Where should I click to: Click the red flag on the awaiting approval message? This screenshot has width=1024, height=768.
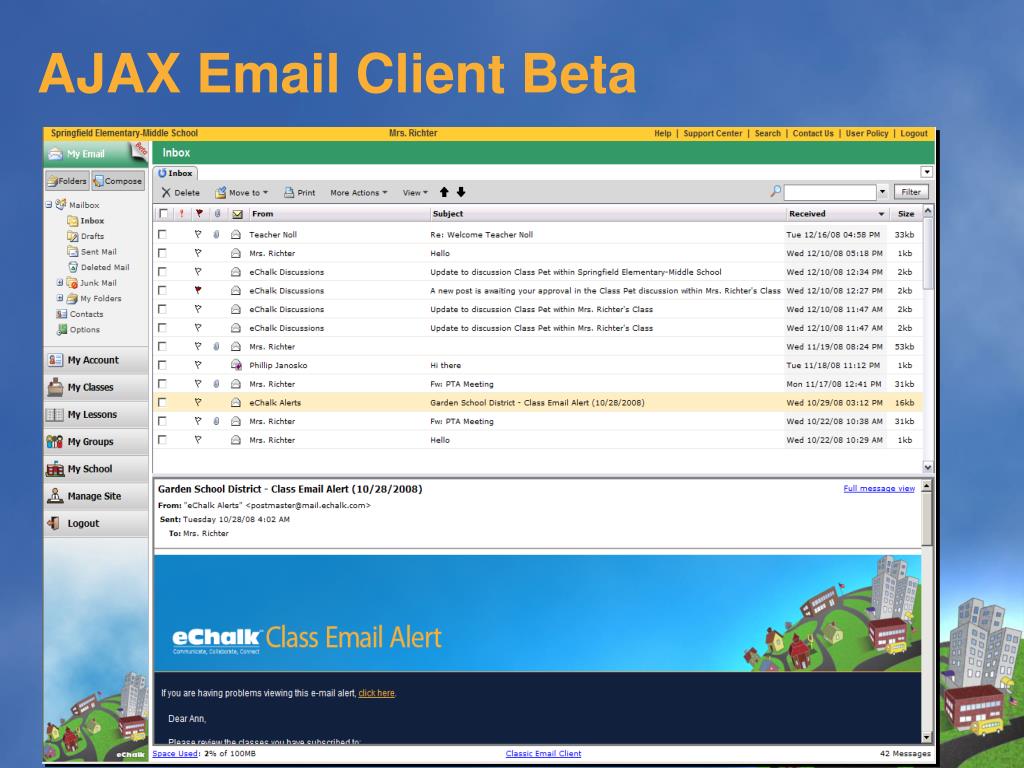[198, 291]
